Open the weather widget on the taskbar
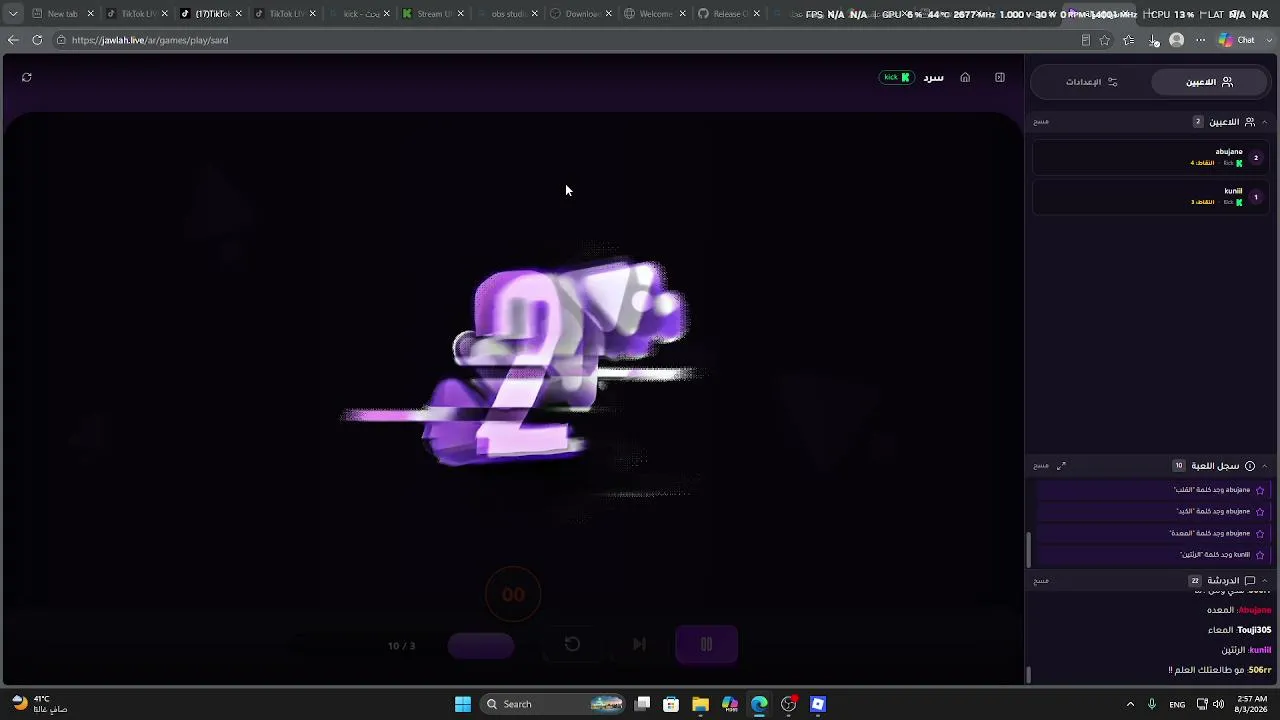The image size is (1280, 720). coord(40,704)
